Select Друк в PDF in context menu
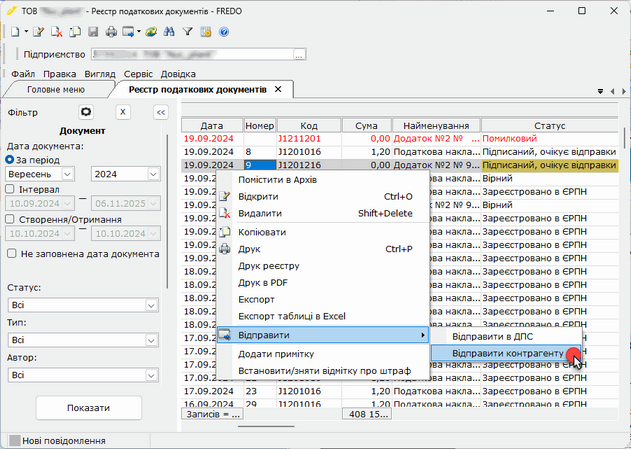This screenshot has width=631, height=449. tap(323, 283)
